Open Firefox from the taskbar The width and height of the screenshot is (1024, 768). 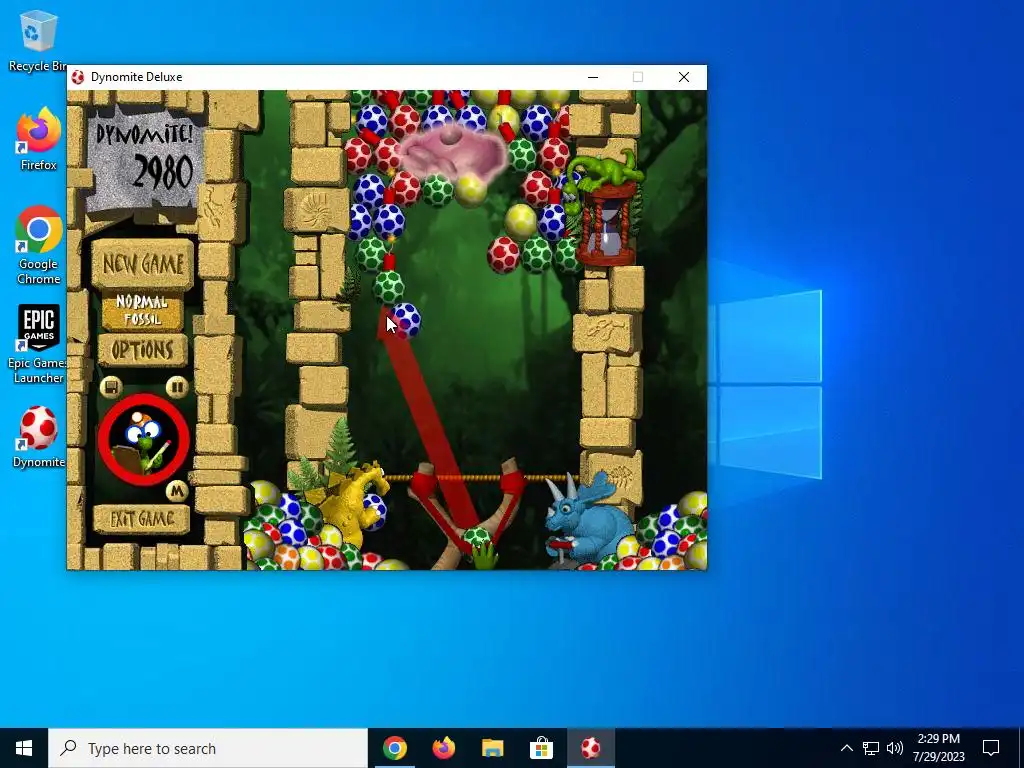(x=444, y=748)
